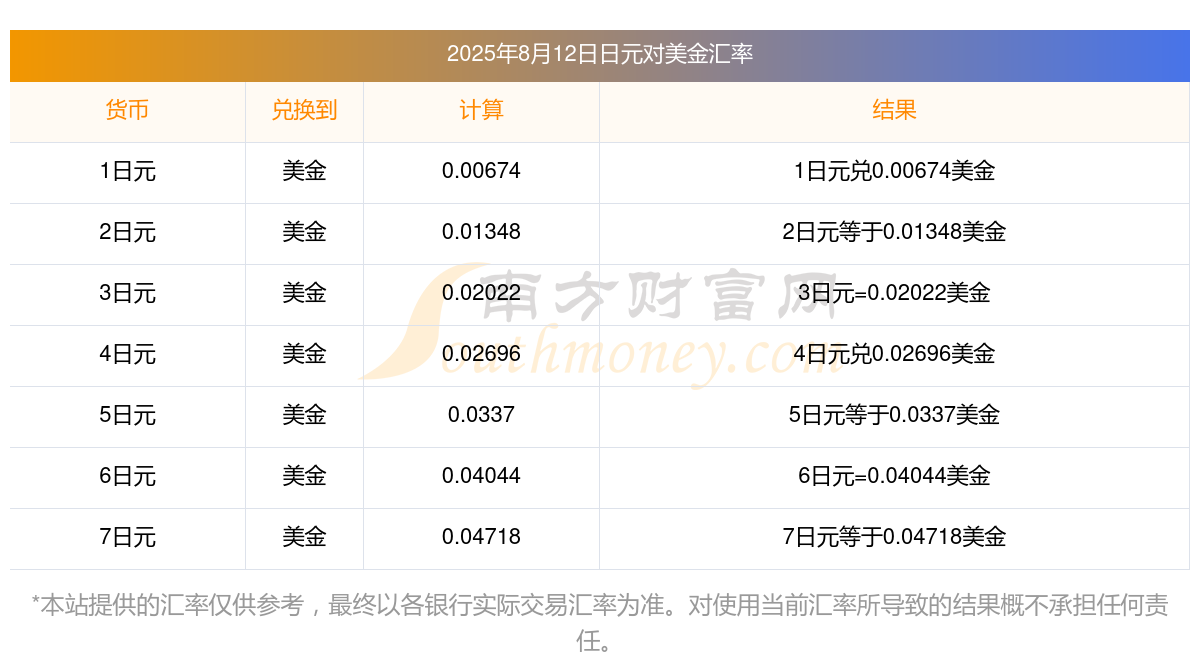
Task: Click the calculated value 0.04044
Action: pos(481,476)
